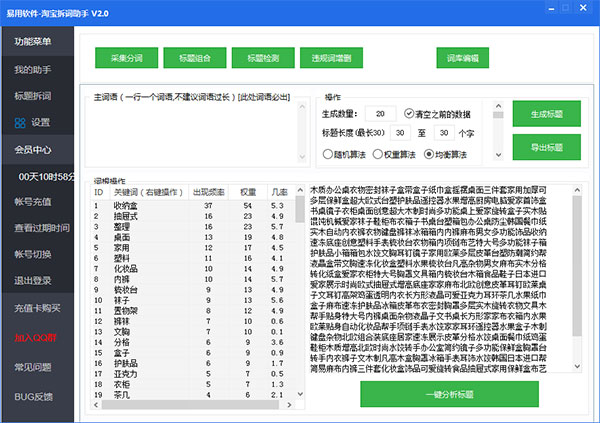The width and height of the screenshot is (600, 423).
Task: Click the results text scroll-up arrow
Action: point(577,190)
